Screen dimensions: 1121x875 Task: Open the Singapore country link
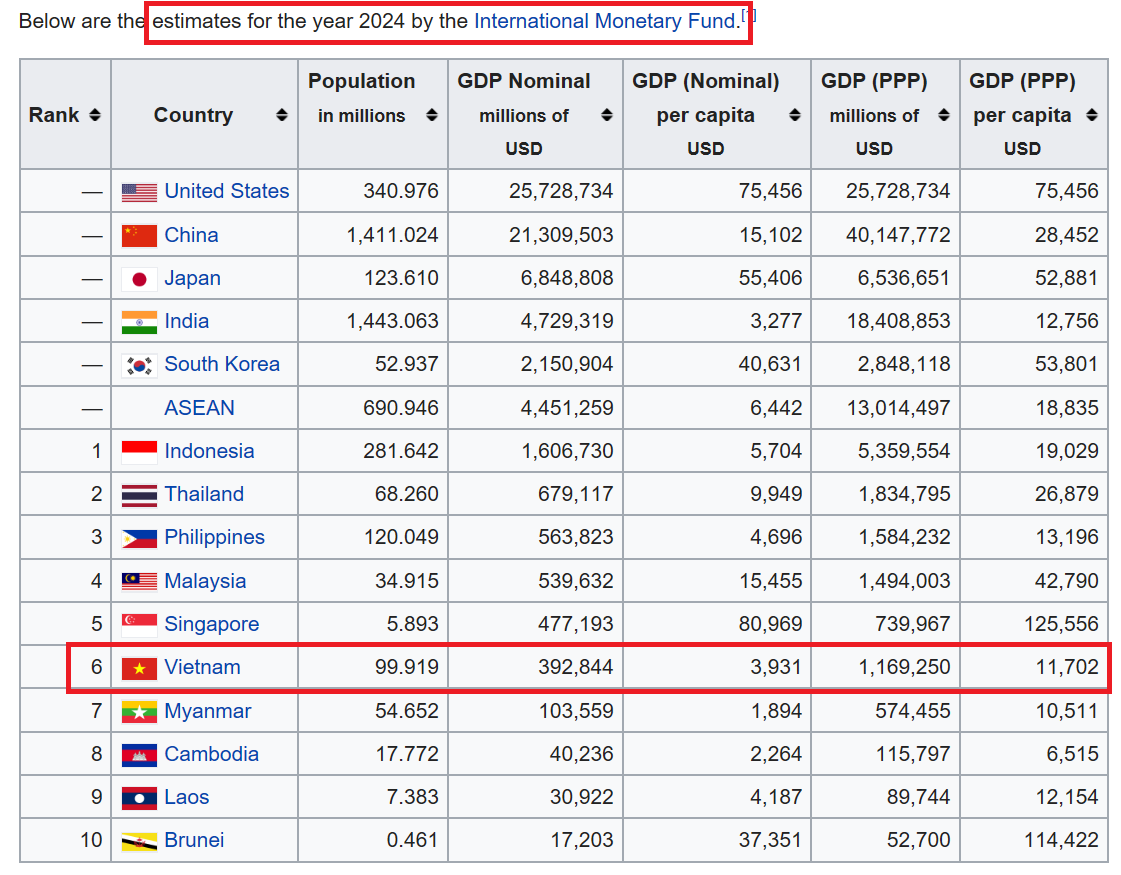pos(212,624)
